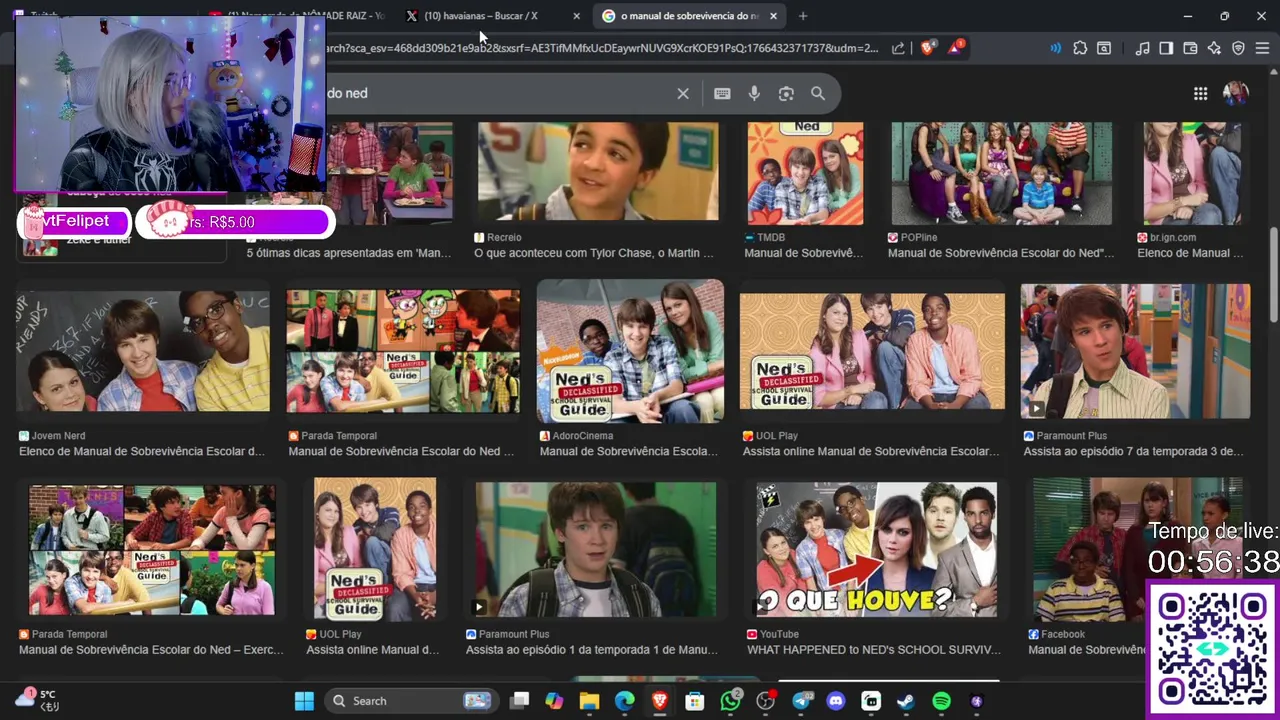
Task: Open Telegram from the taskbar
Action: click(x=801, y=701)
